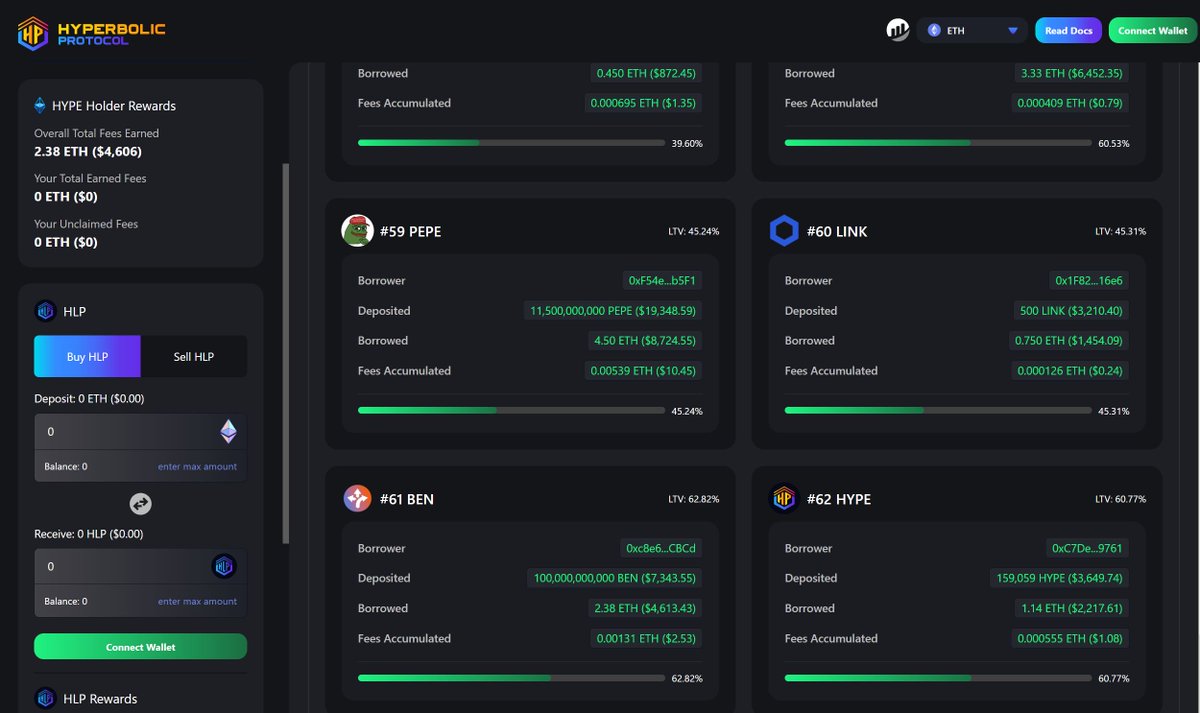This screenshot has width=1200, height=713.
Task: Click deposited value 100,000,000,000 BEN ($7,343.55)
Action: tap(614, 578)
